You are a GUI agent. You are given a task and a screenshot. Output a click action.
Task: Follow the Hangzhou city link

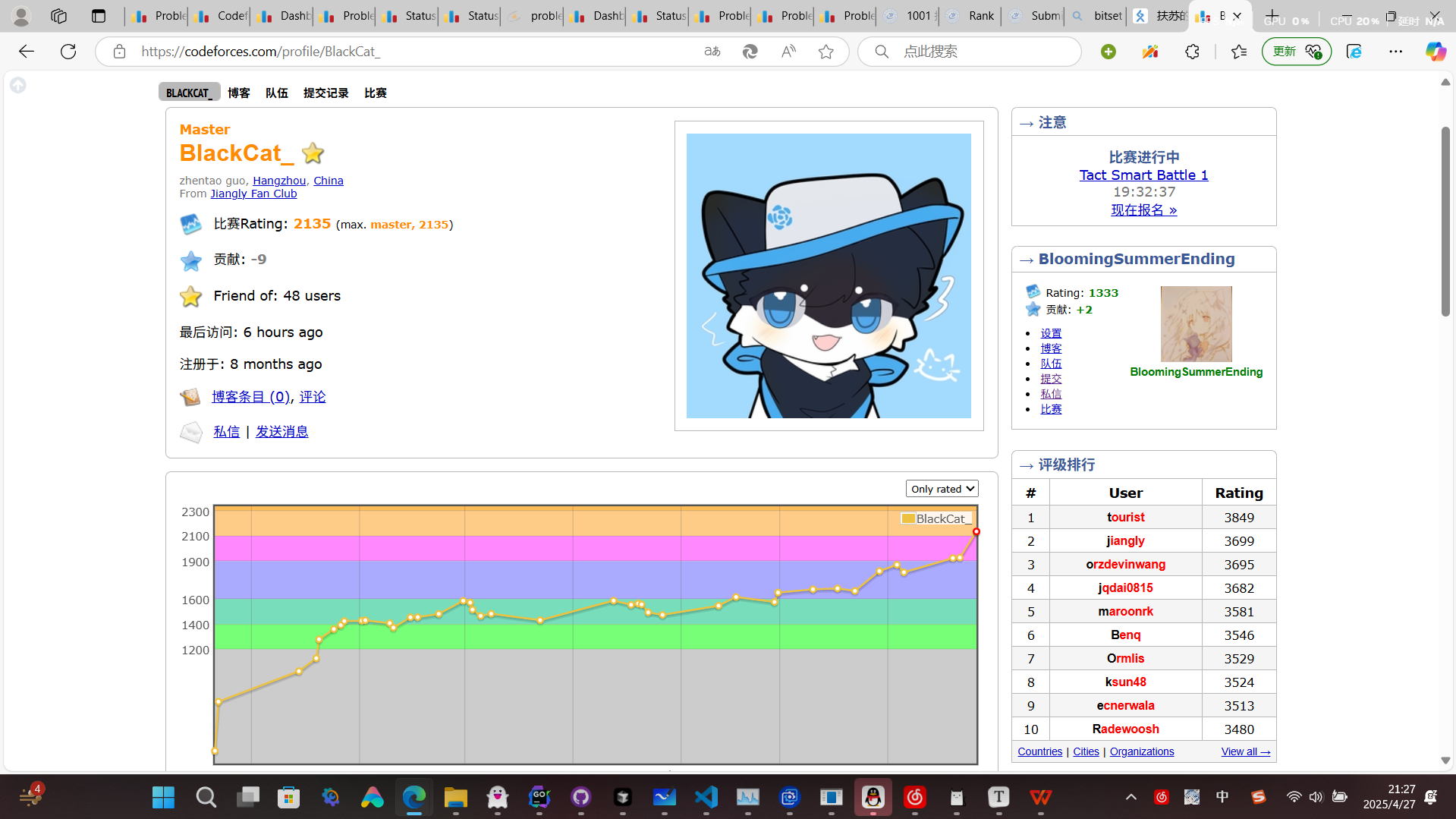pos(279,181)
